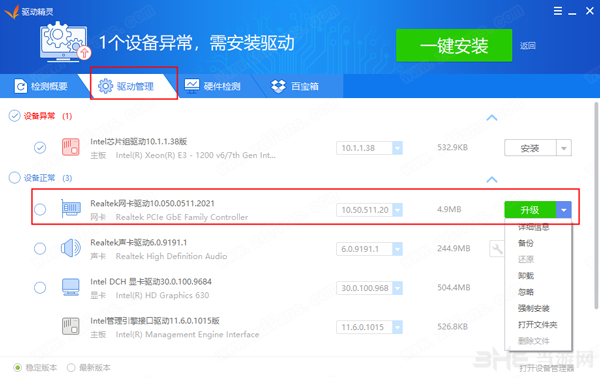Switch to the 百宝箱 tab
Screen dimensions: 600x378
pyautogui.click(x=295, y=86)
